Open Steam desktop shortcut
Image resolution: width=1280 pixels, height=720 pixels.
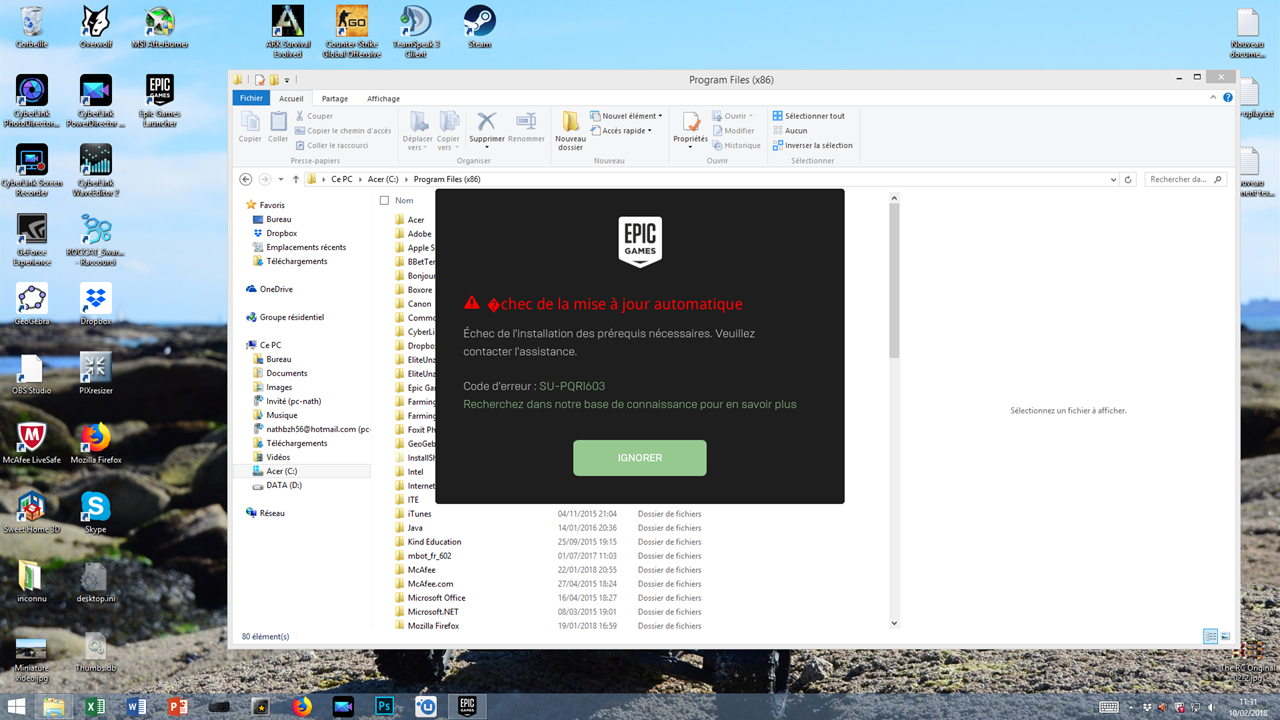(480, 27)
